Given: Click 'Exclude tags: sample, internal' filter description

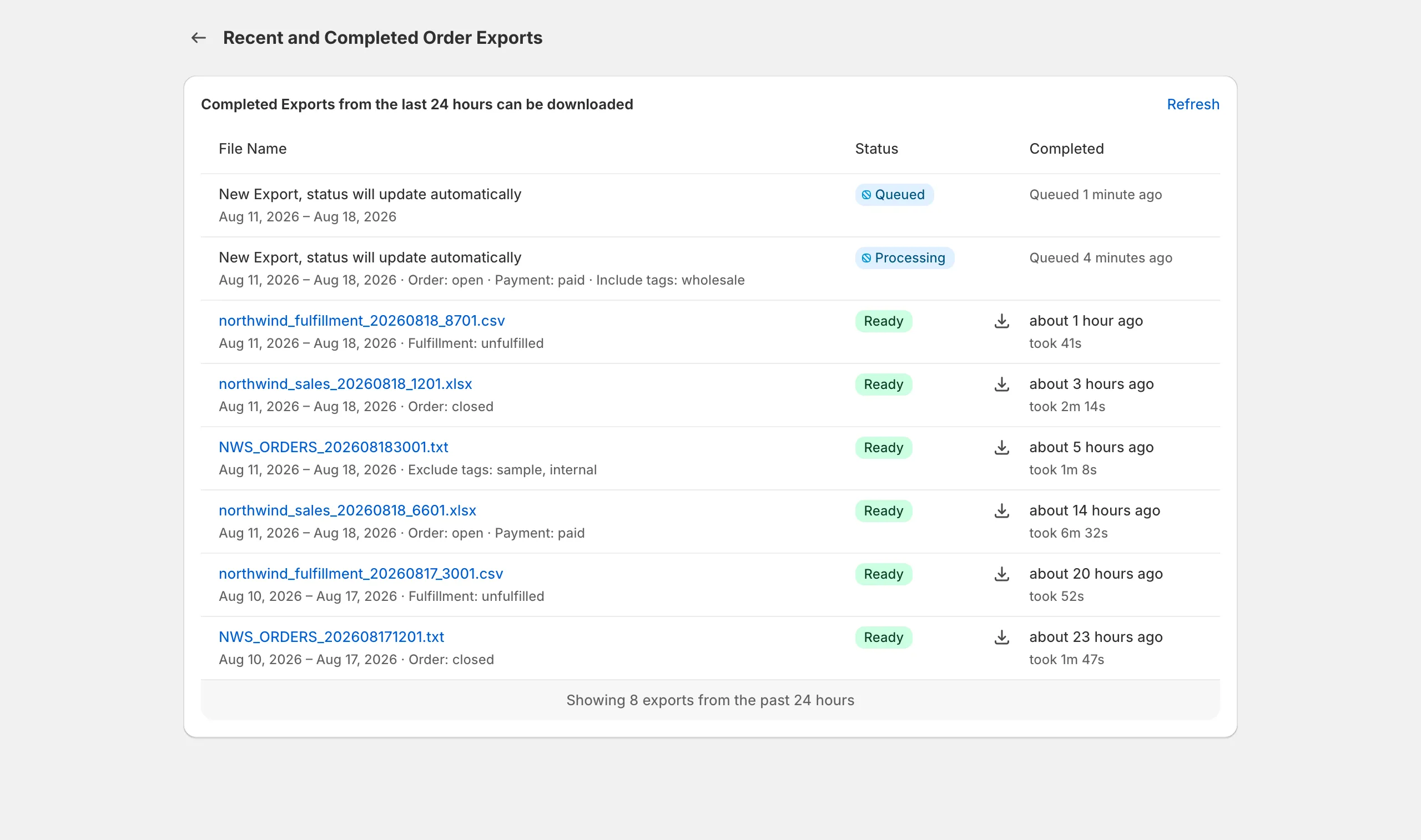Looking at the screenshot, I should [502, 470].
